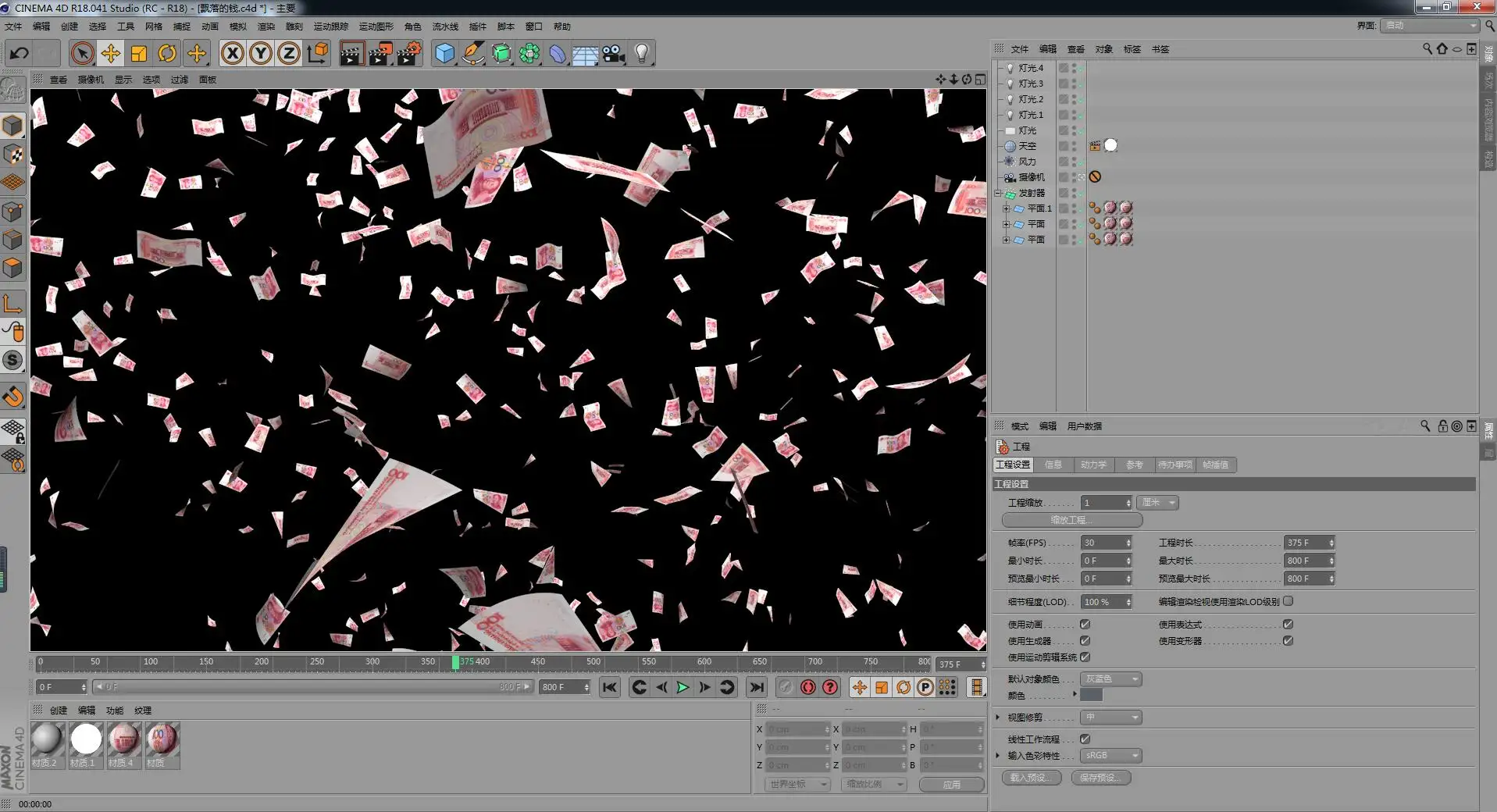Add a Light object from the toolbar
The image size is (1497, 812).
pos(642,53)
